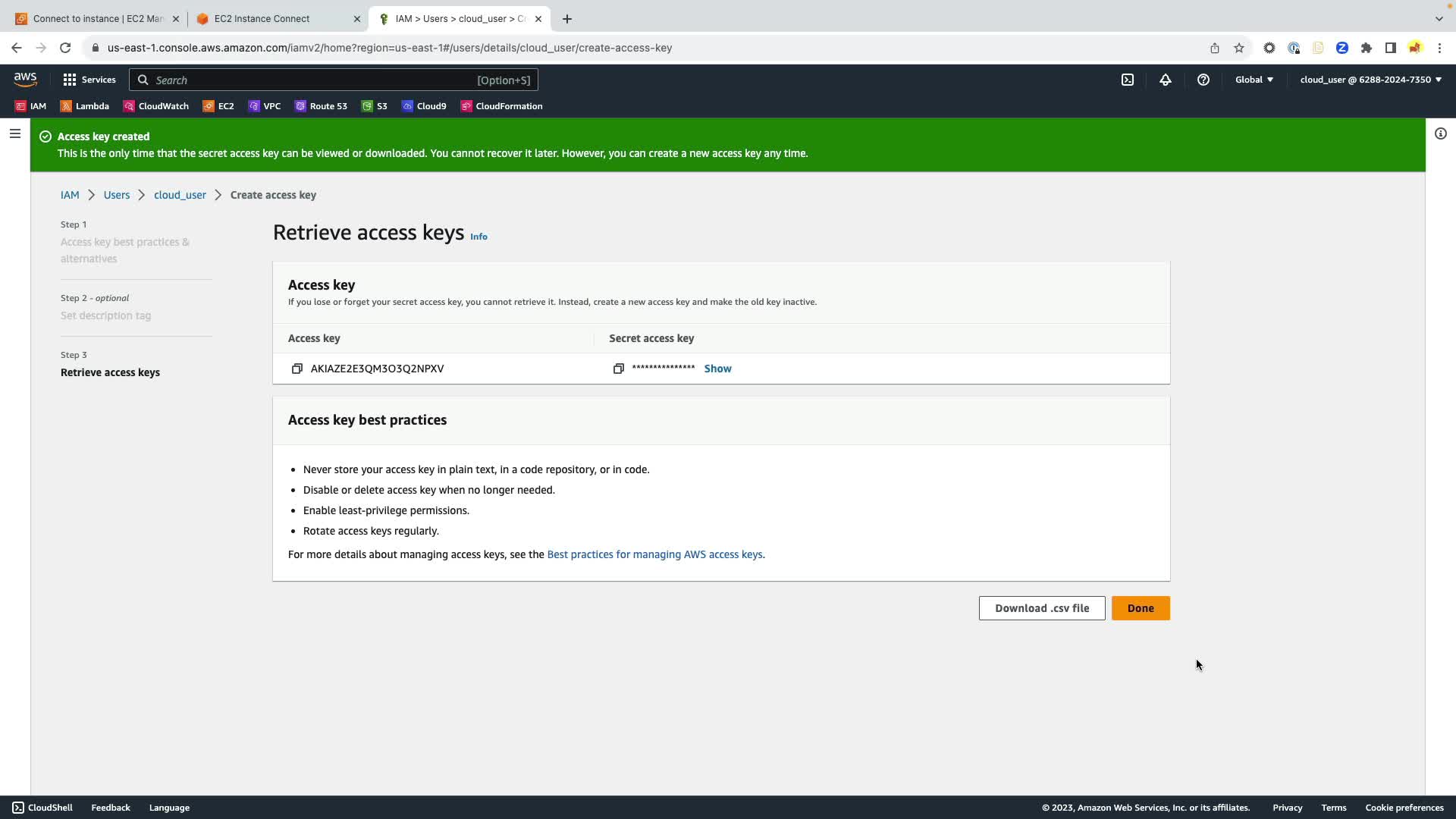
Task: Expand the cloud_user account menu
Action: click(x=1370, y=80)
